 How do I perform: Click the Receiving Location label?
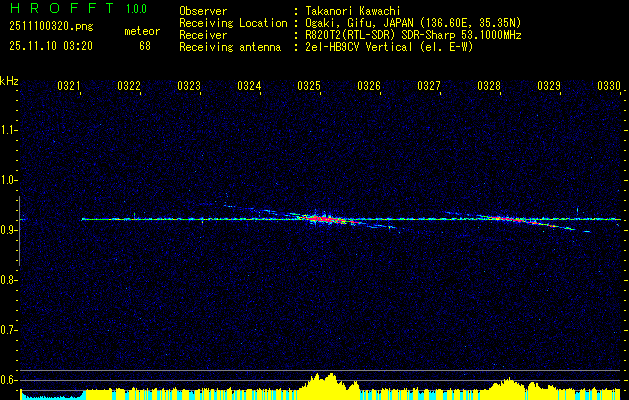point(233,24)
